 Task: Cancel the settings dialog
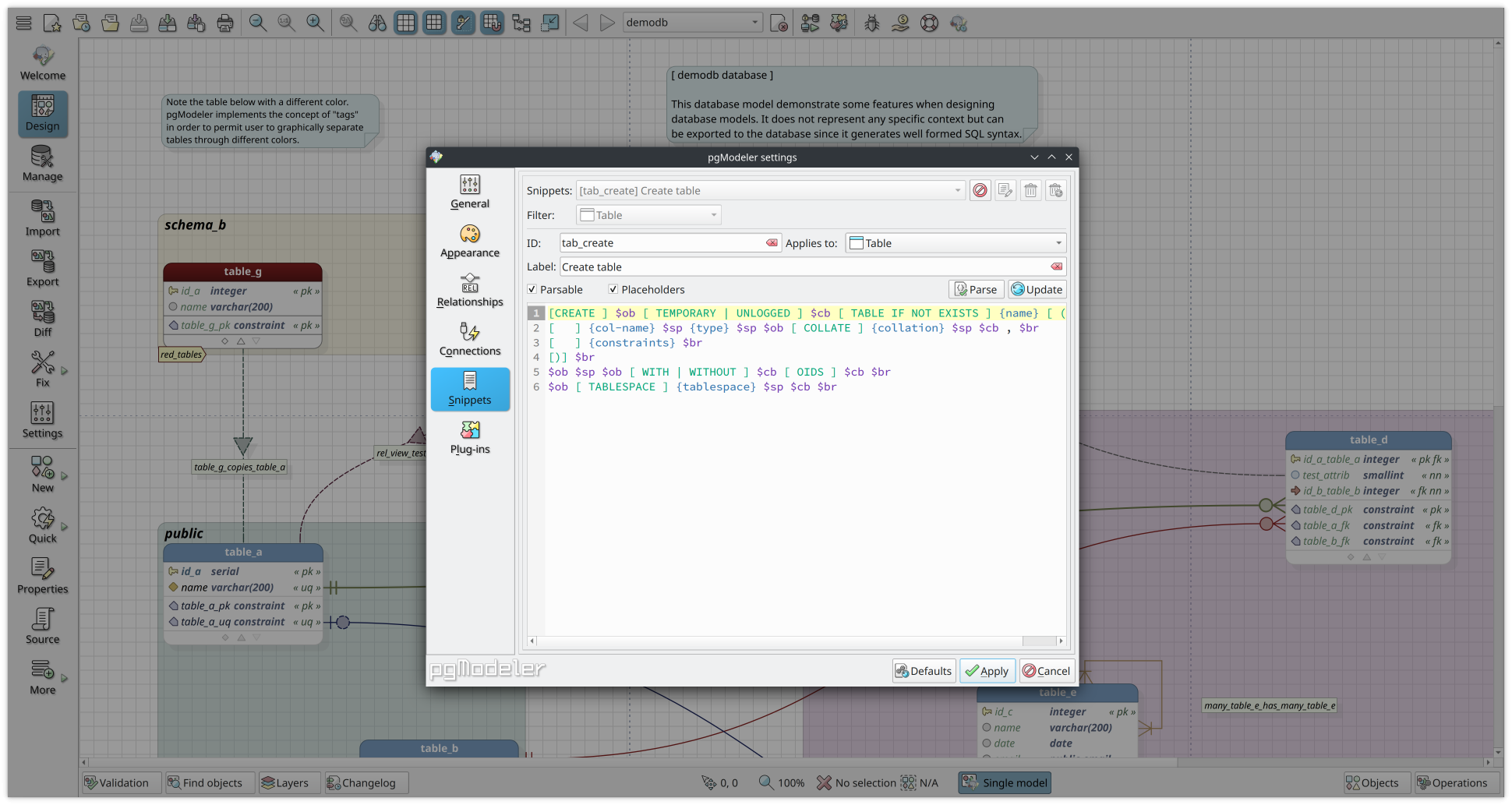(1047, 671)
